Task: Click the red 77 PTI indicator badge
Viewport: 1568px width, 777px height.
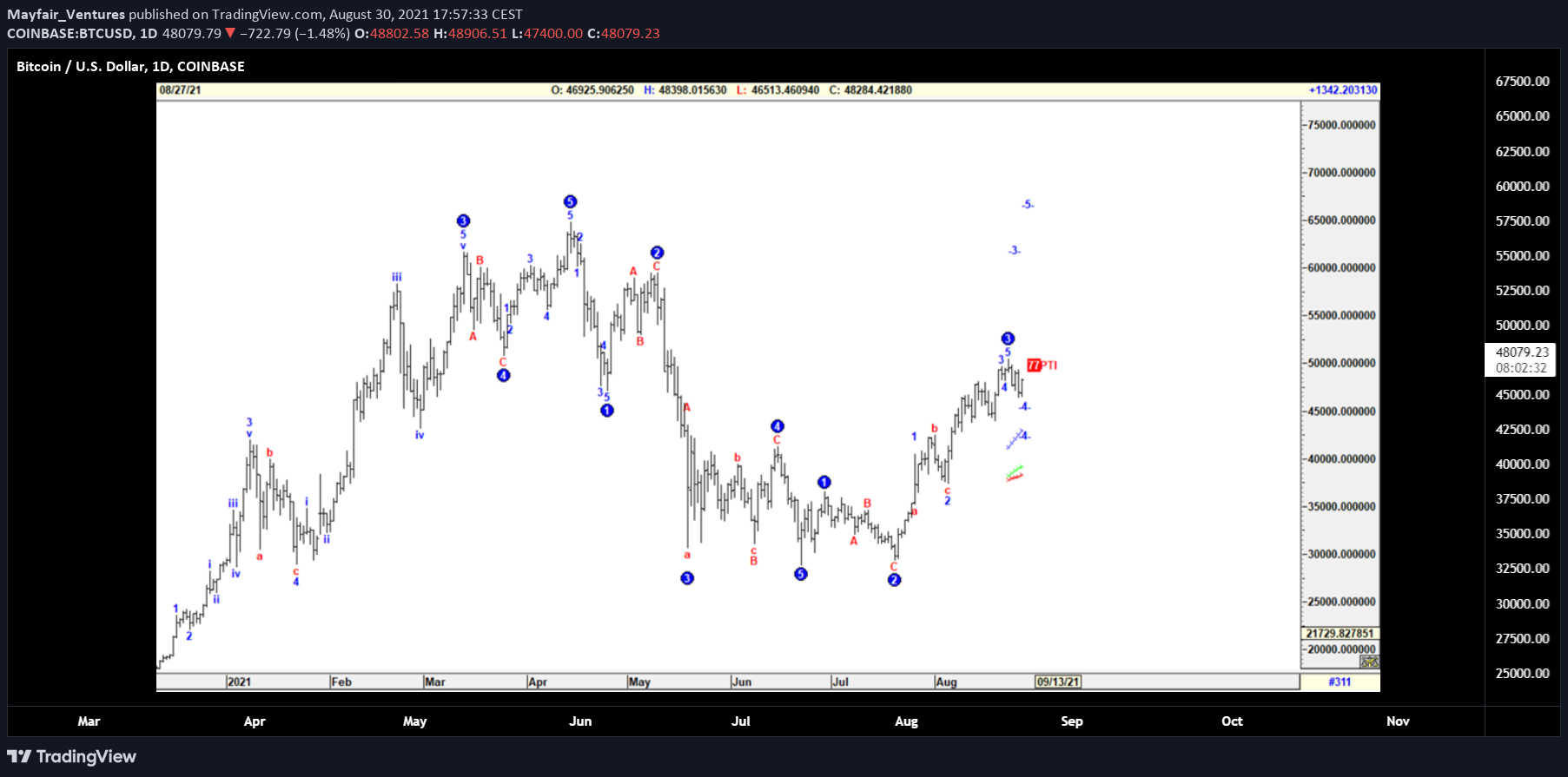Action: [x=1042, y=365]
